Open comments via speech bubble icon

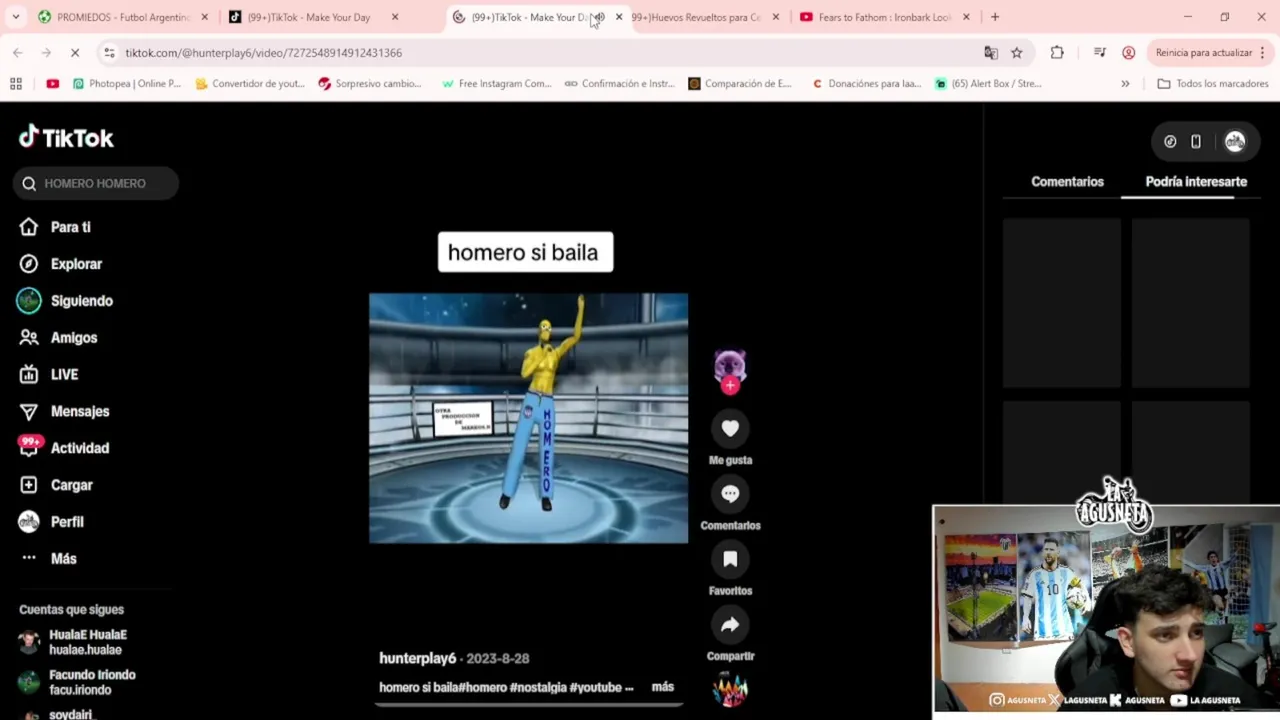(730, 493)
